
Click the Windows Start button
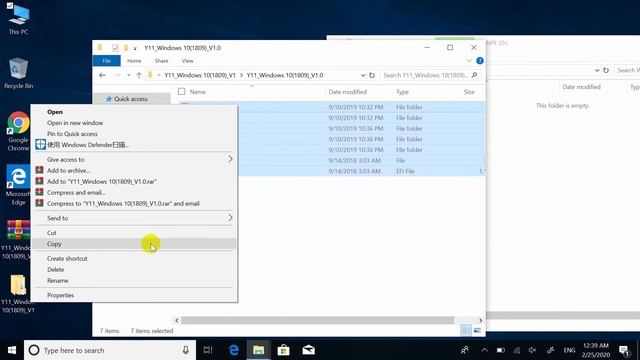click(x=12, y=350)
